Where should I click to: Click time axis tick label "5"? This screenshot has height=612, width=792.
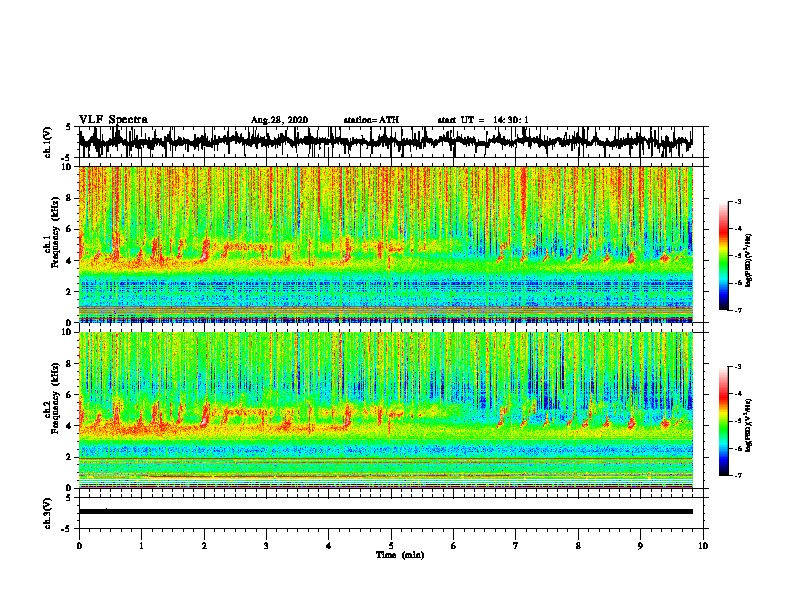click(x=391, y=546)
